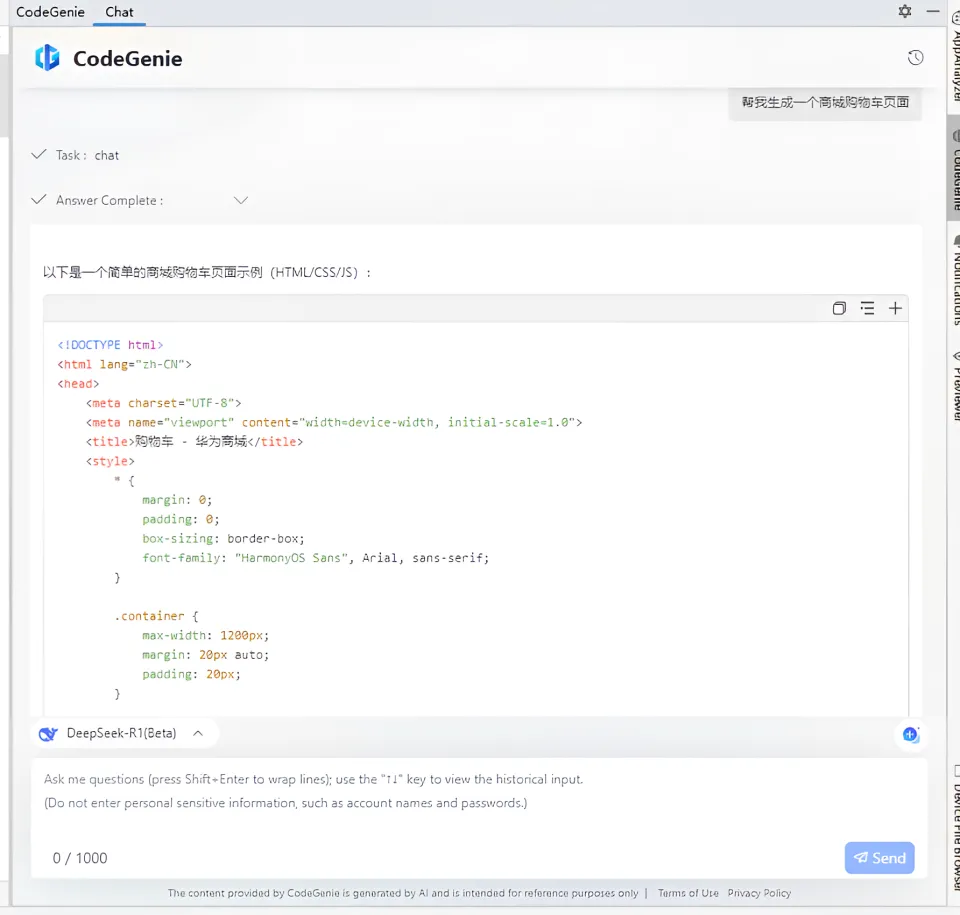Toggle line wrap in code block
This screenshot has height=915, width=960.
click(x=867, y=308)
